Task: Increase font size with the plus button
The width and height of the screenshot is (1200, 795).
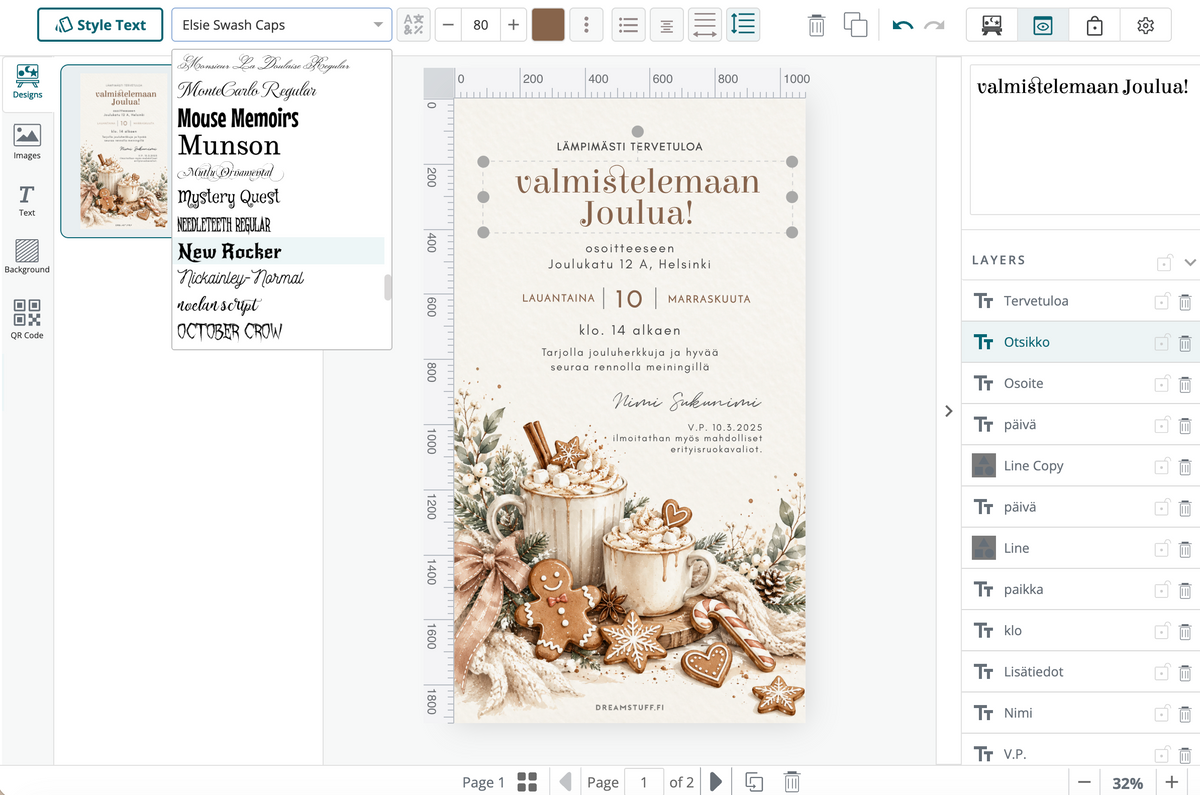Action: (513, 25)
